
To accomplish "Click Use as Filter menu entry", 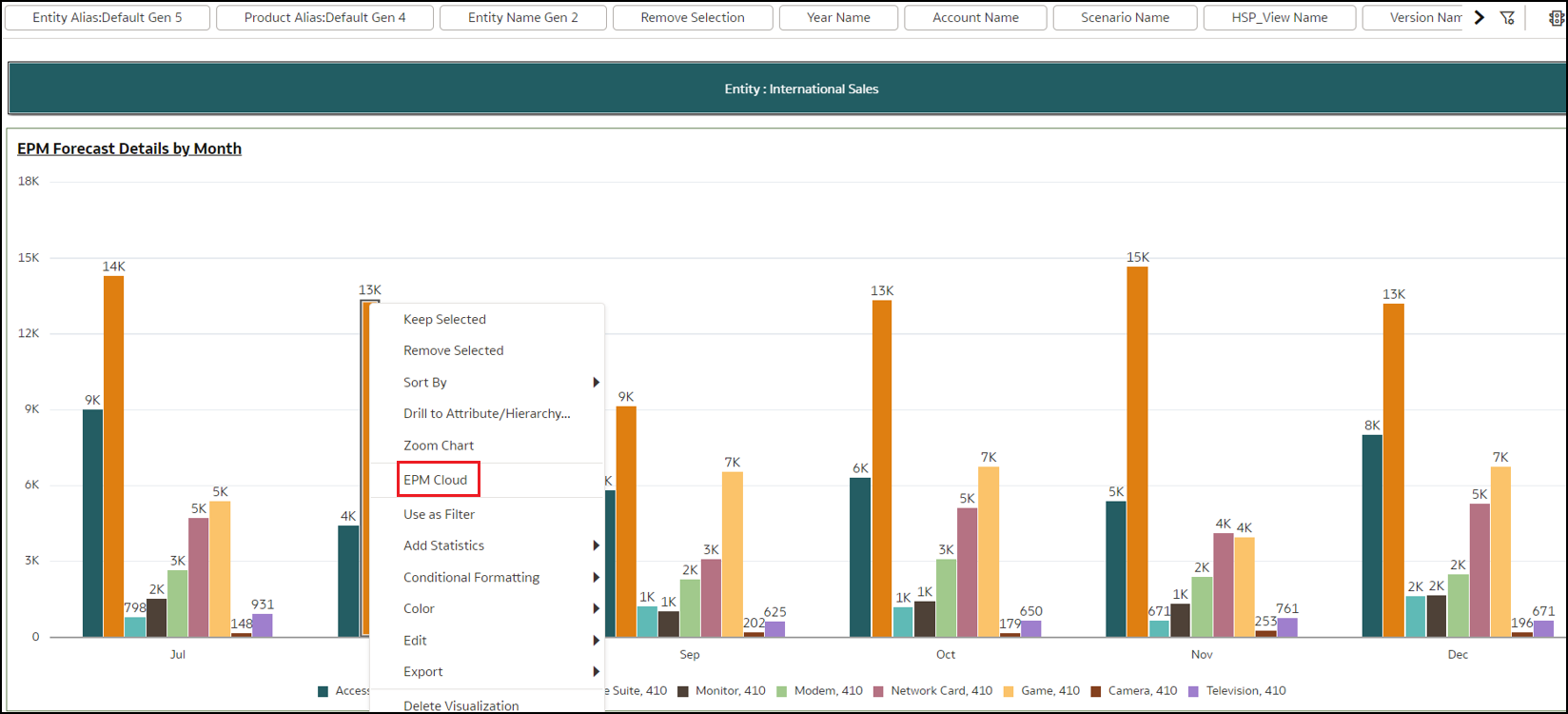I will pyautogui.click(x=439, y=515).
